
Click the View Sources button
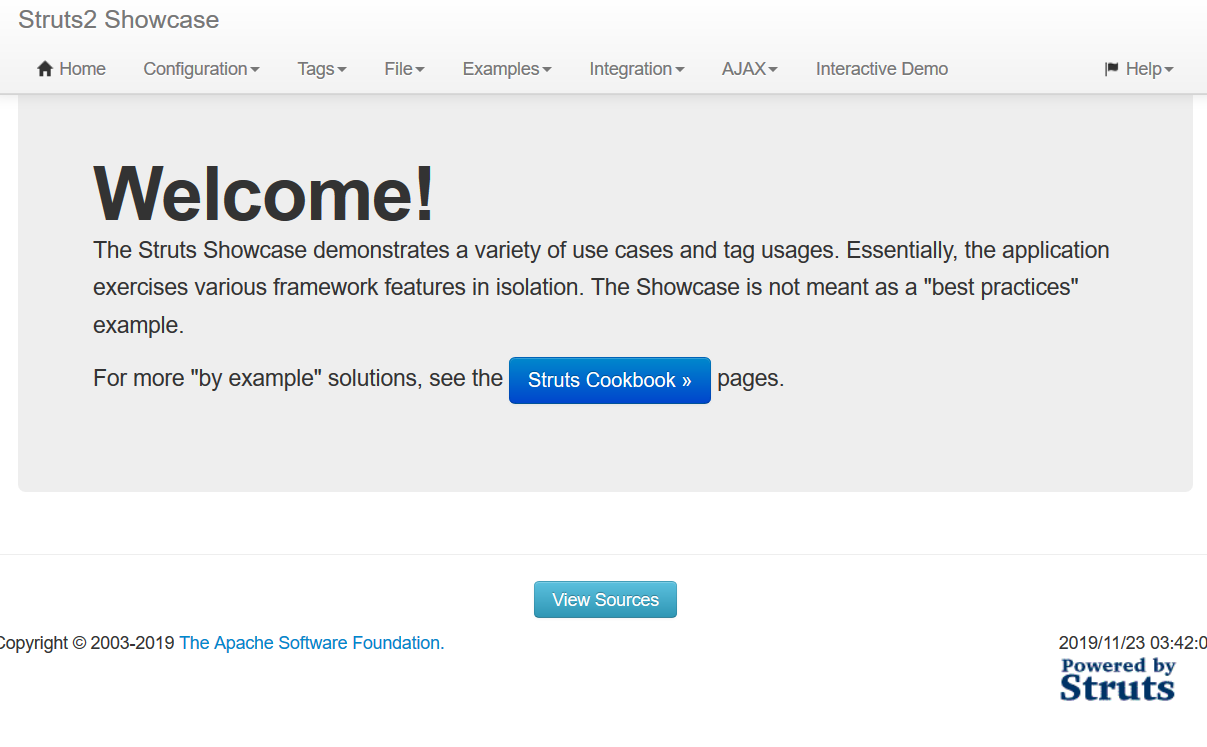coord(605,600)
